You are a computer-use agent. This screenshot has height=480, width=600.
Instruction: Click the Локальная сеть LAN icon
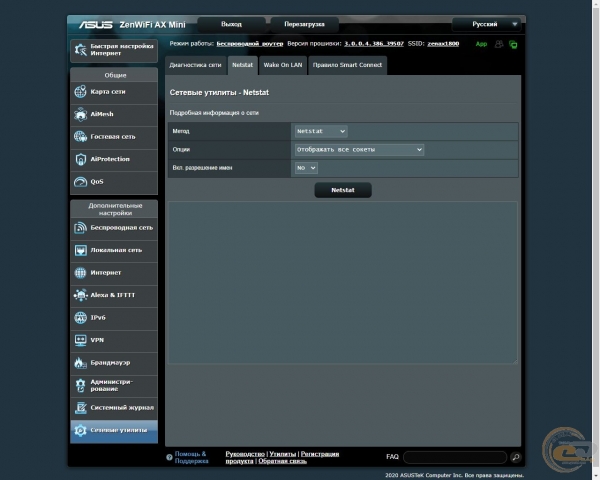pyautogui.click(x=80, y=250)
